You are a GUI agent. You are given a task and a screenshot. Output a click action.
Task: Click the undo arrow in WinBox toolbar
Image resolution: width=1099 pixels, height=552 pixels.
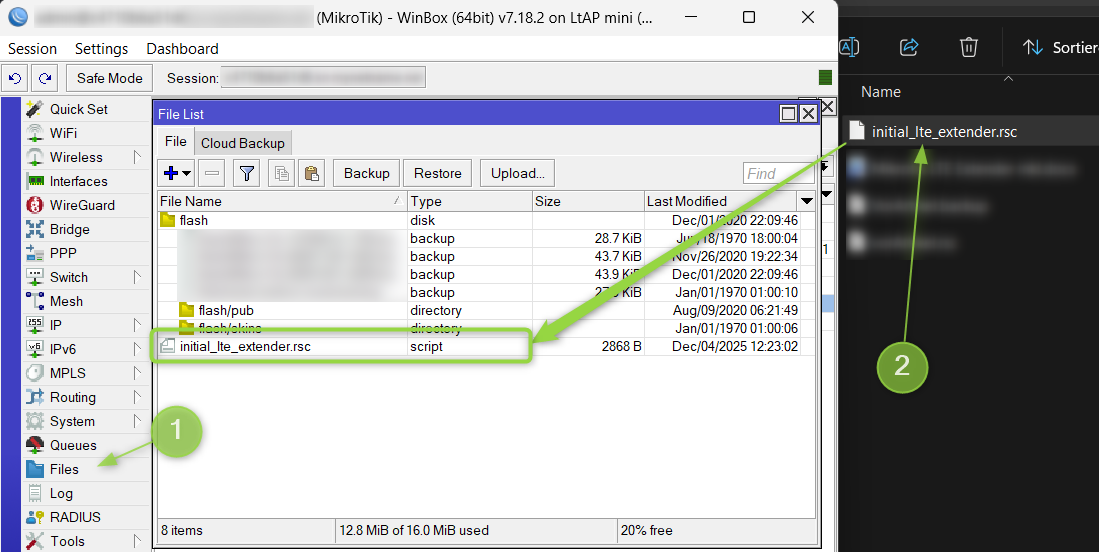(15, 78)
